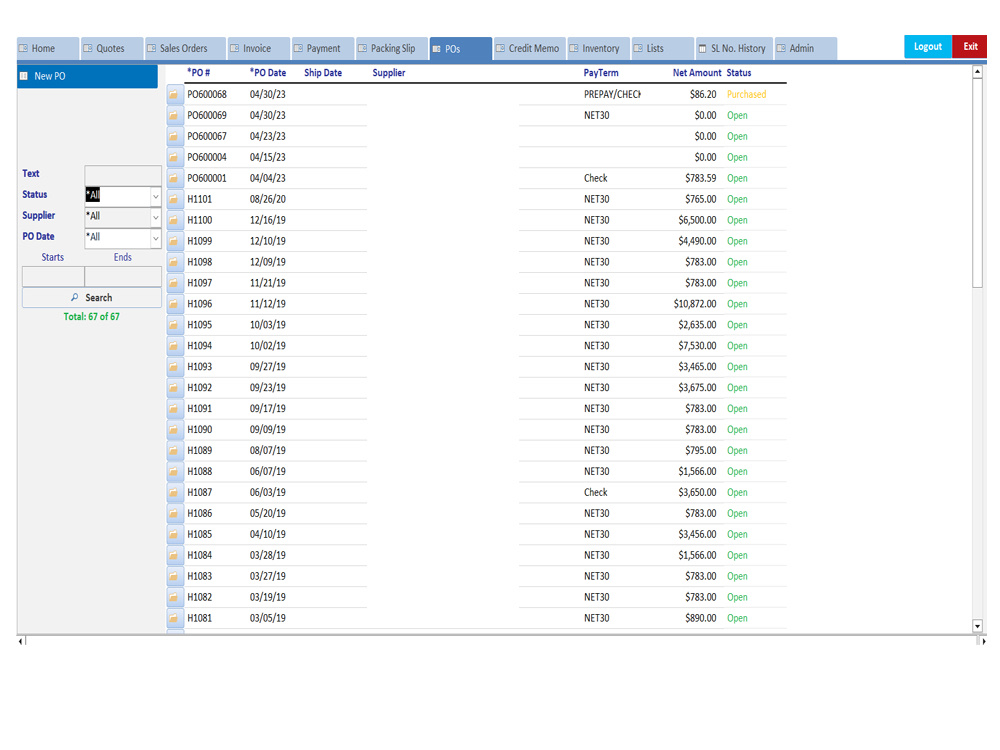Open folder icon for PO600001

coord(174,179)
